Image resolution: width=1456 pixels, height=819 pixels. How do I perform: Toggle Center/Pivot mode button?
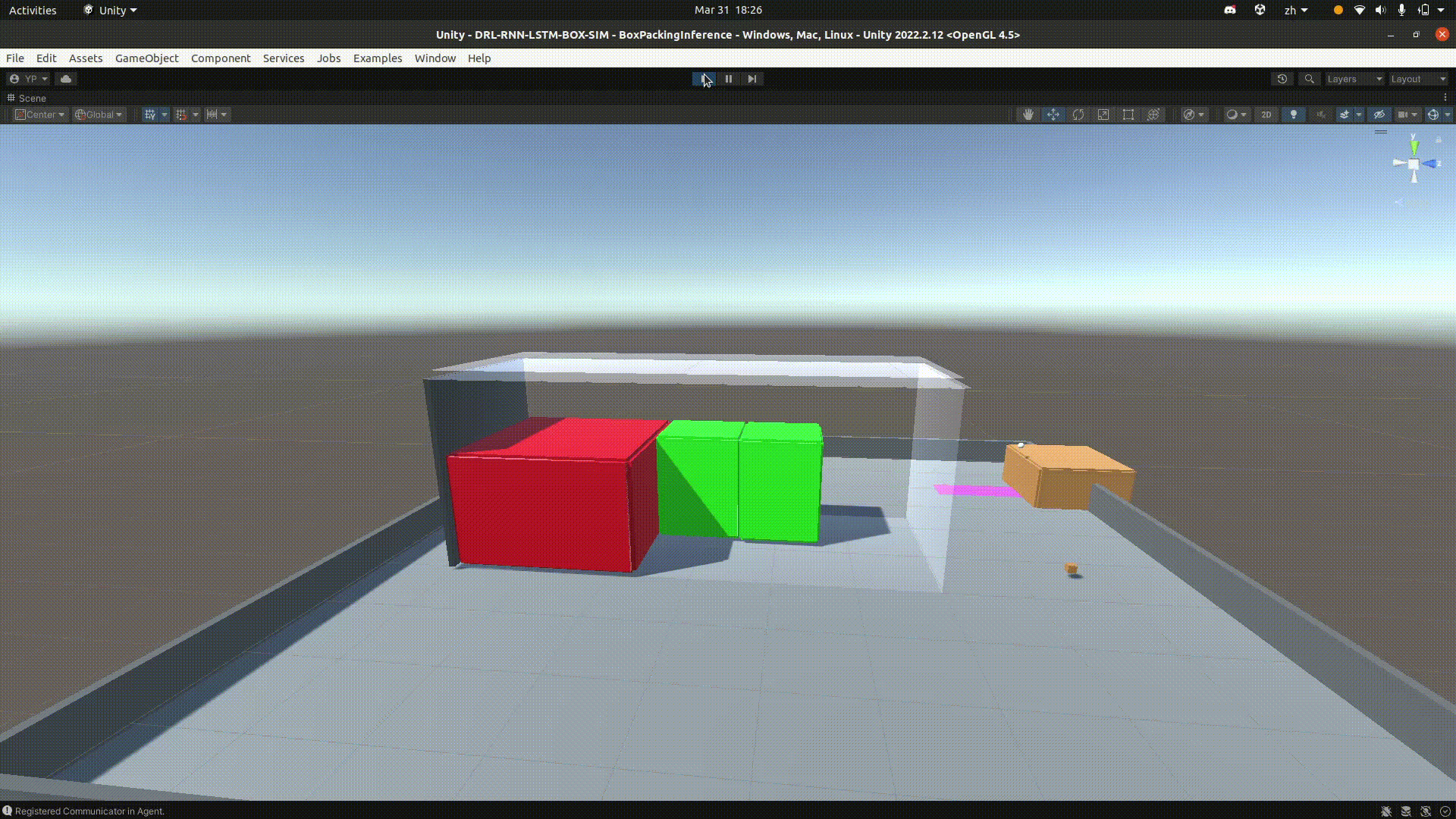coord(39,113)
